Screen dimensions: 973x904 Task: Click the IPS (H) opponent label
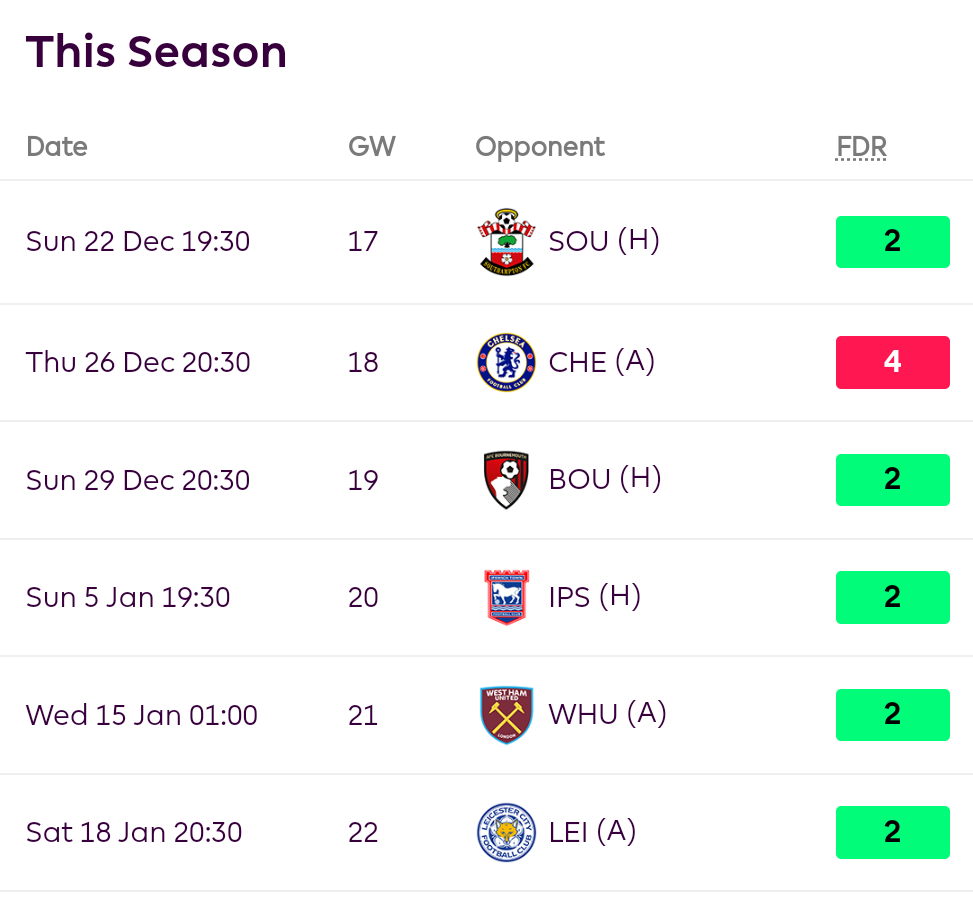(x=594, y=597)
